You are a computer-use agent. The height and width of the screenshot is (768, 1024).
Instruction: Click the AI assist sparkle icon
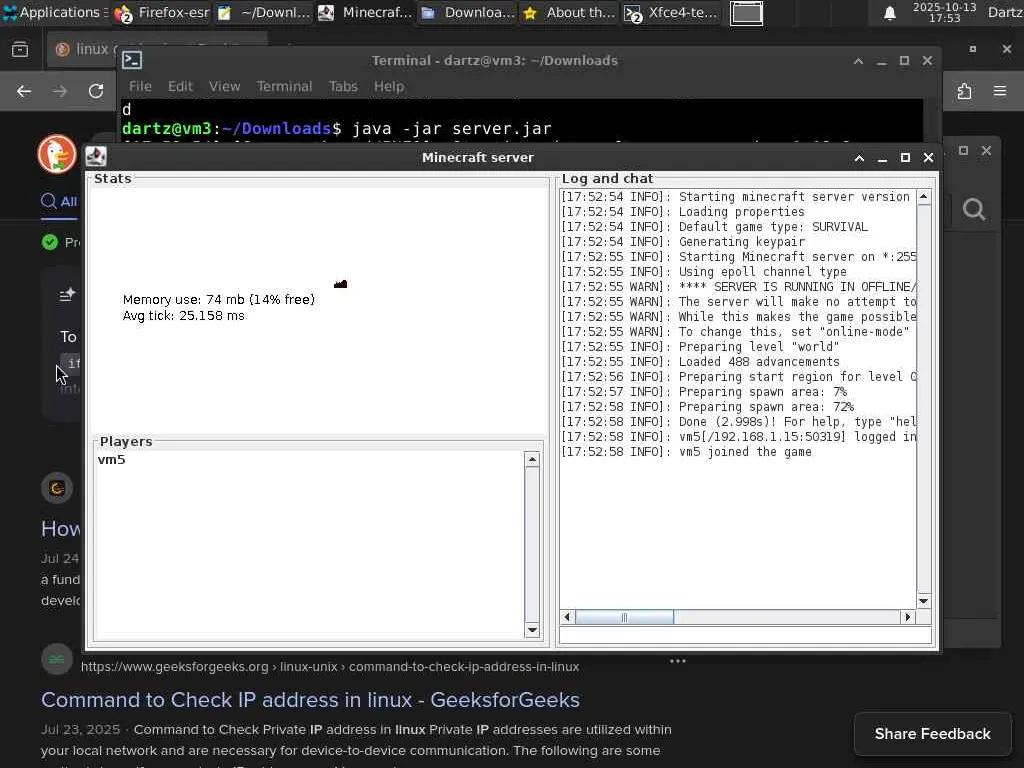(67, 295)
